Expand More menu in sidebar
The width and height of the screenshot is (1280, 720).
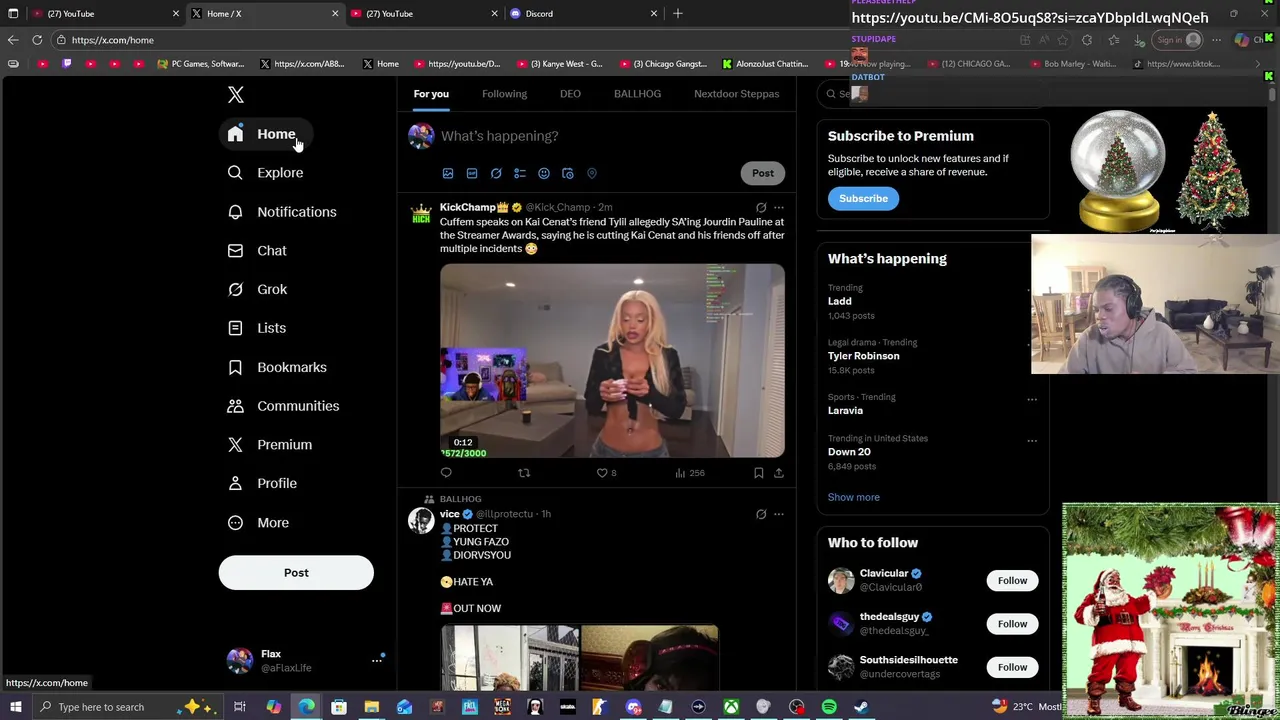[x=259, y=523]
